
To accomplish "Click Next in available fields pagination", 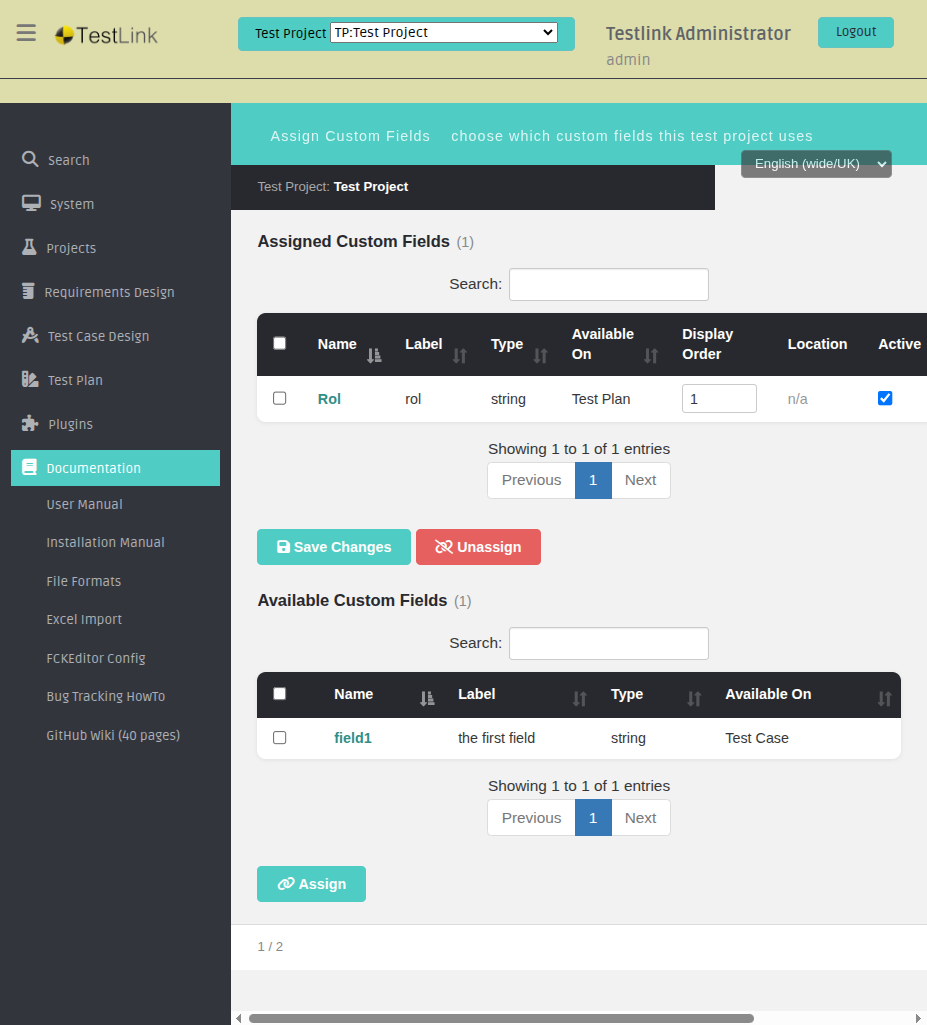I will pos(641,818).
